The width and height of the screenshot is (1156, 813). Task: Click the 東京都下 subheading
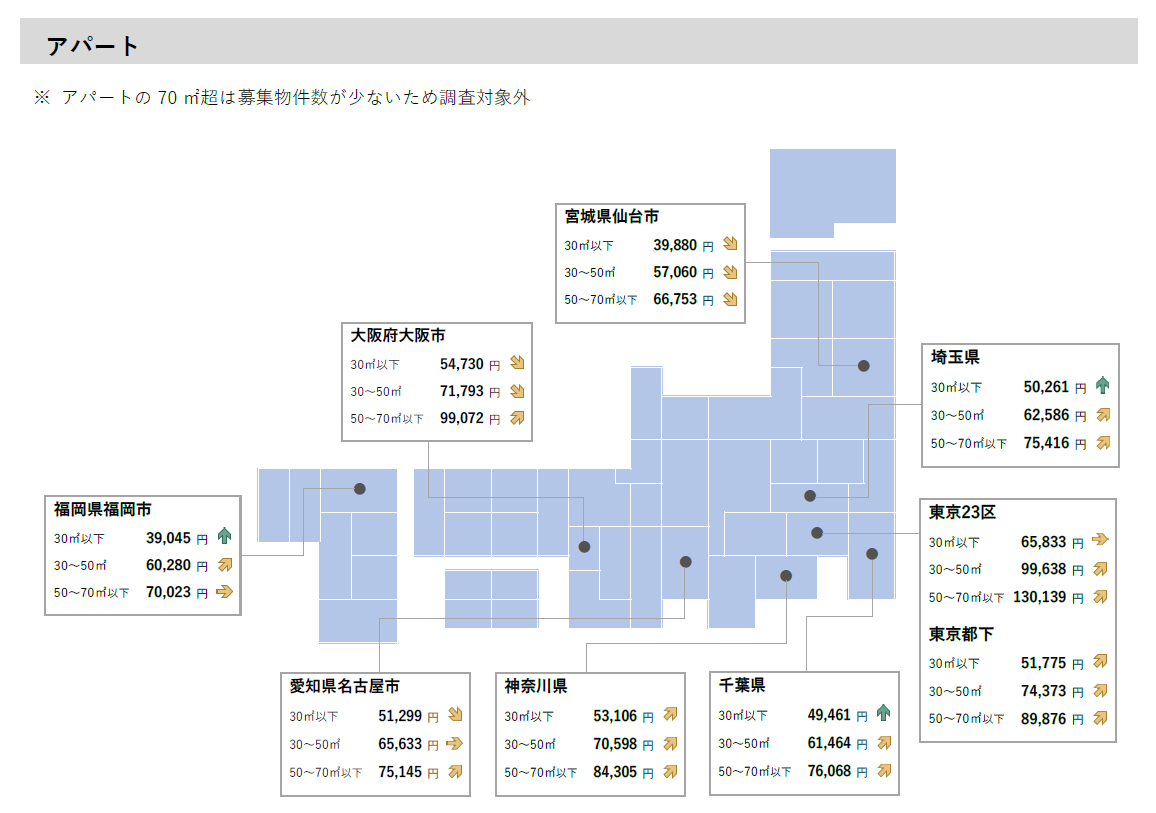[x=961, y=634]
